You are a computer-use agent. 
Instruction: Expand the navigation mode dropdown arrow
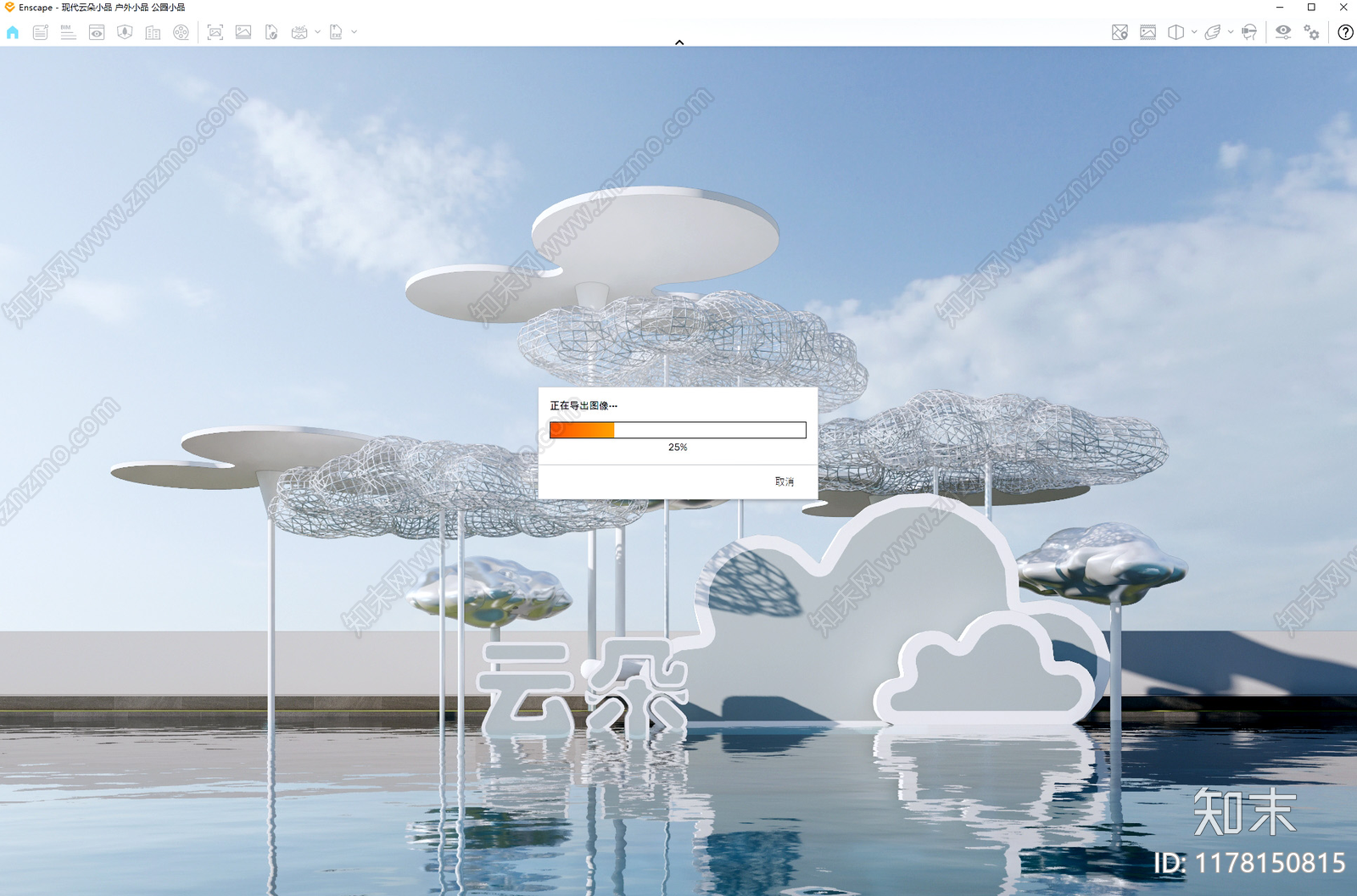tap(1231, 32)
